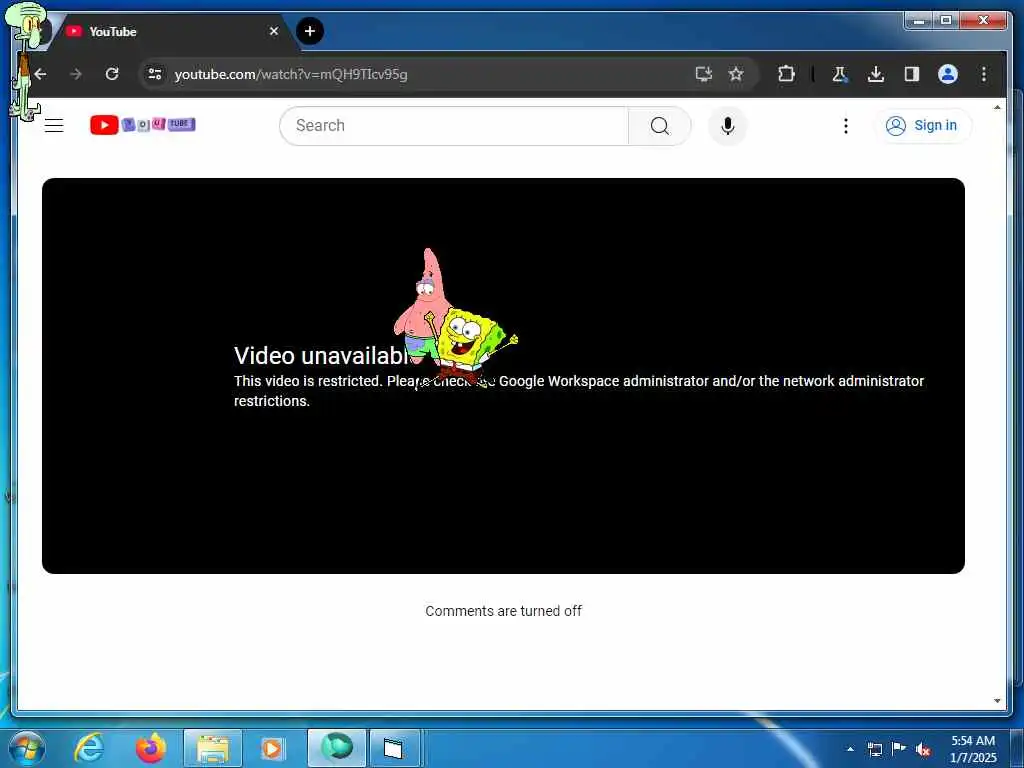Open Windows Explorer folder on taskbar

[213, 748]
